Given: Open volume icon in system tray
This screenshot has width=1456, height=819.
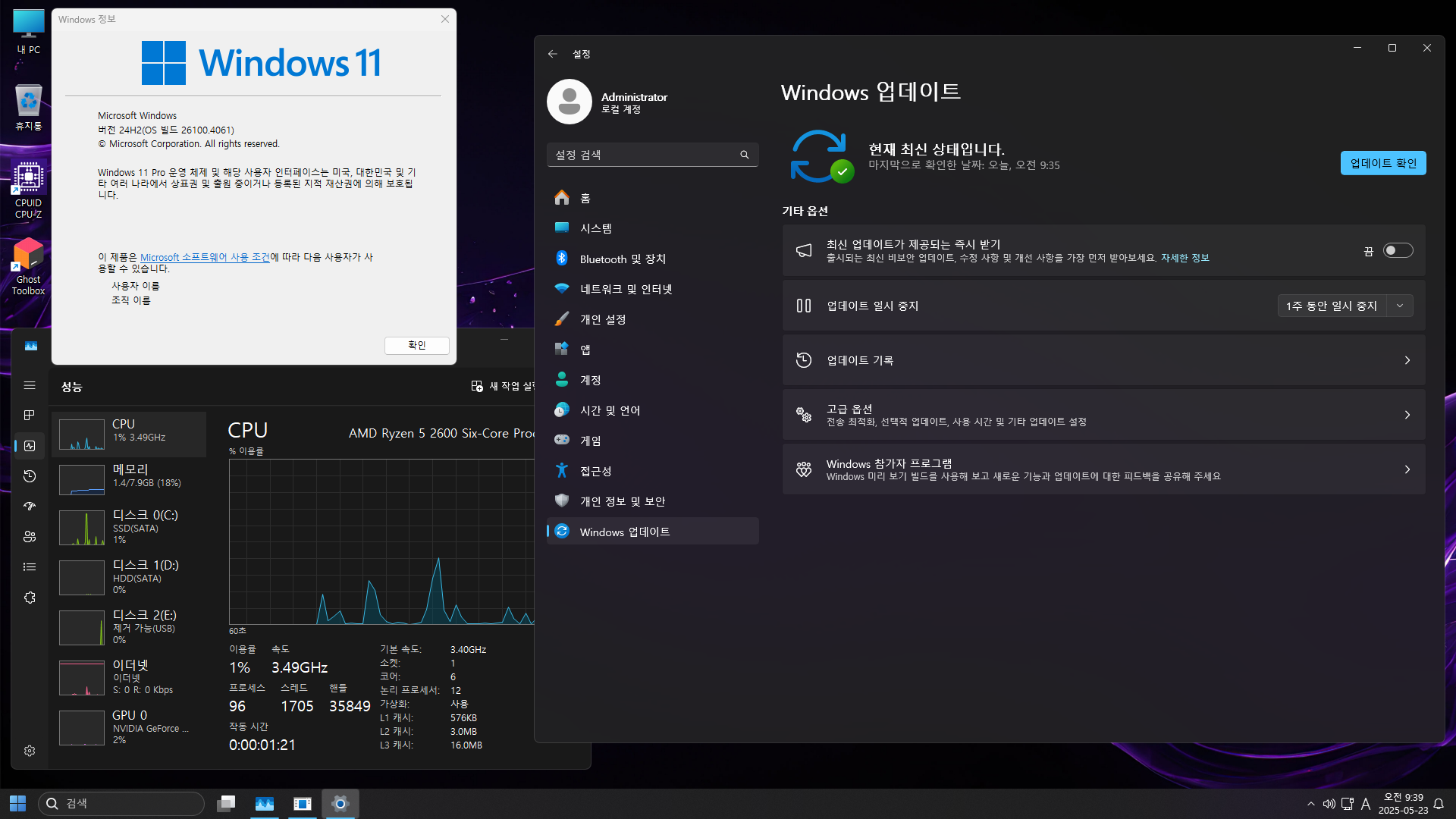Looking at the screenshot, I should pyautogui.click(x=1329, y=804).
